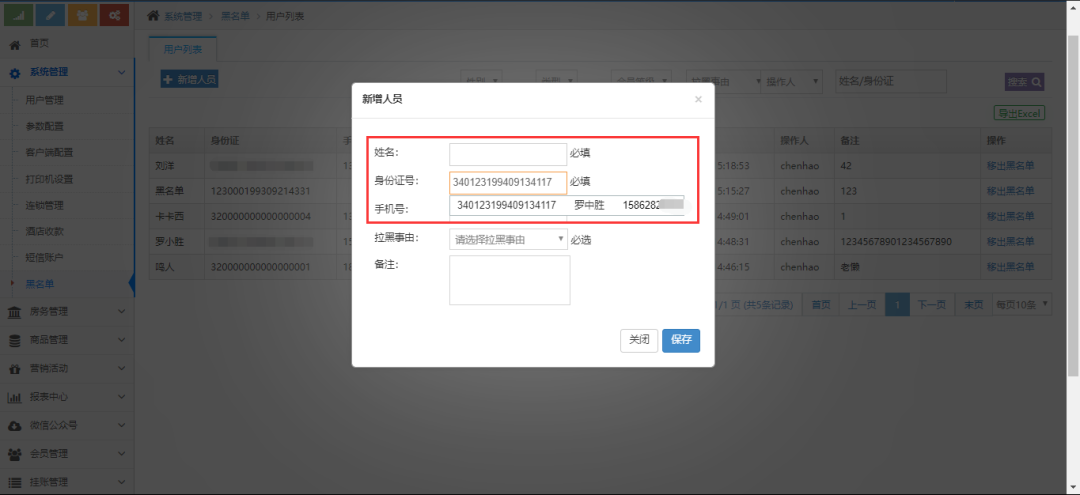Go to 首页 in the pagination
The width and height of the screenshot is (1080, 495).
[x=820, y=304]
